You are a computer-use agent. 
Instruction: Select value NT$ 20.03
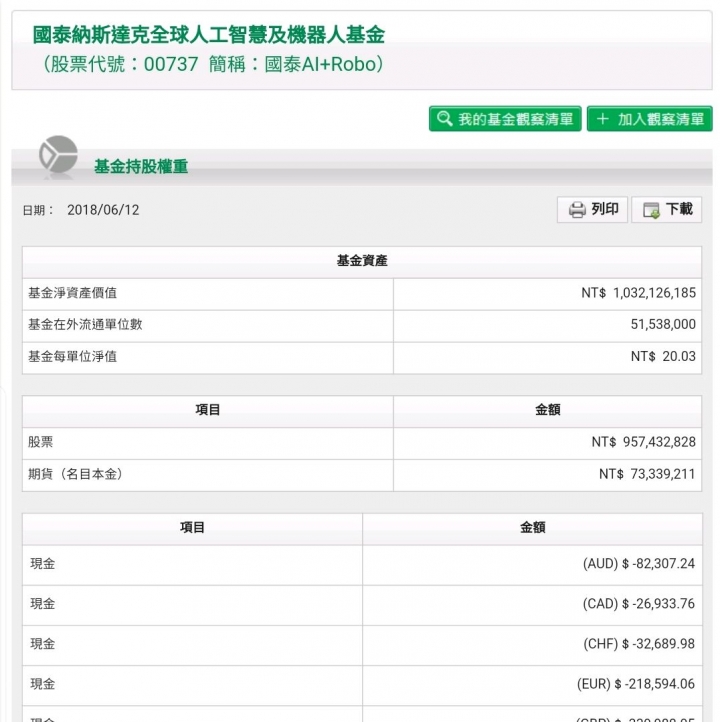pyautogui.click(x=663, y=356)
